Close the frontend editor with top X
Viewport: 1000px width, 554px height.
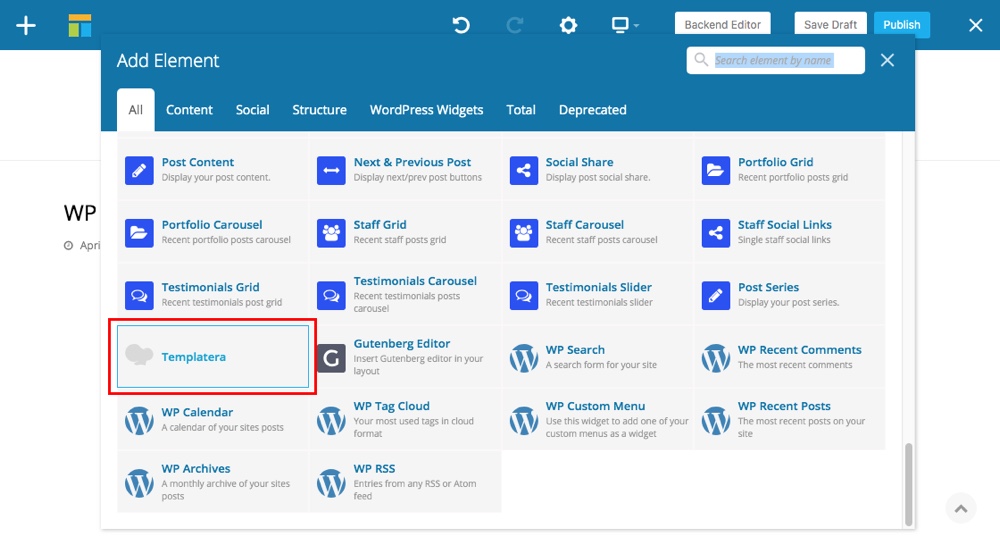click(975, 26)
